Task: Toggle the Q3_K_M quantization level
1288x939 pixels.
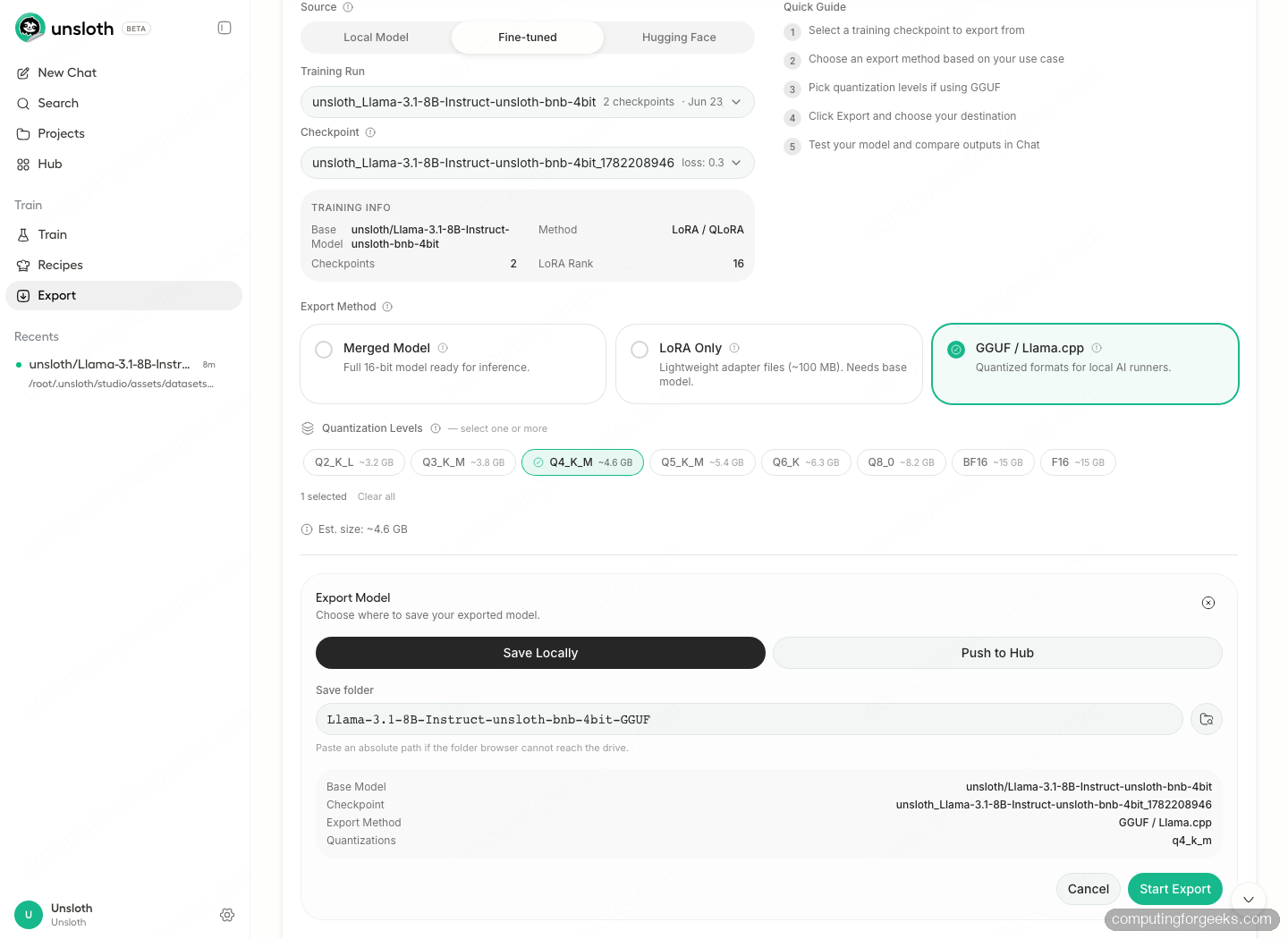Action: tap(463, 462)
